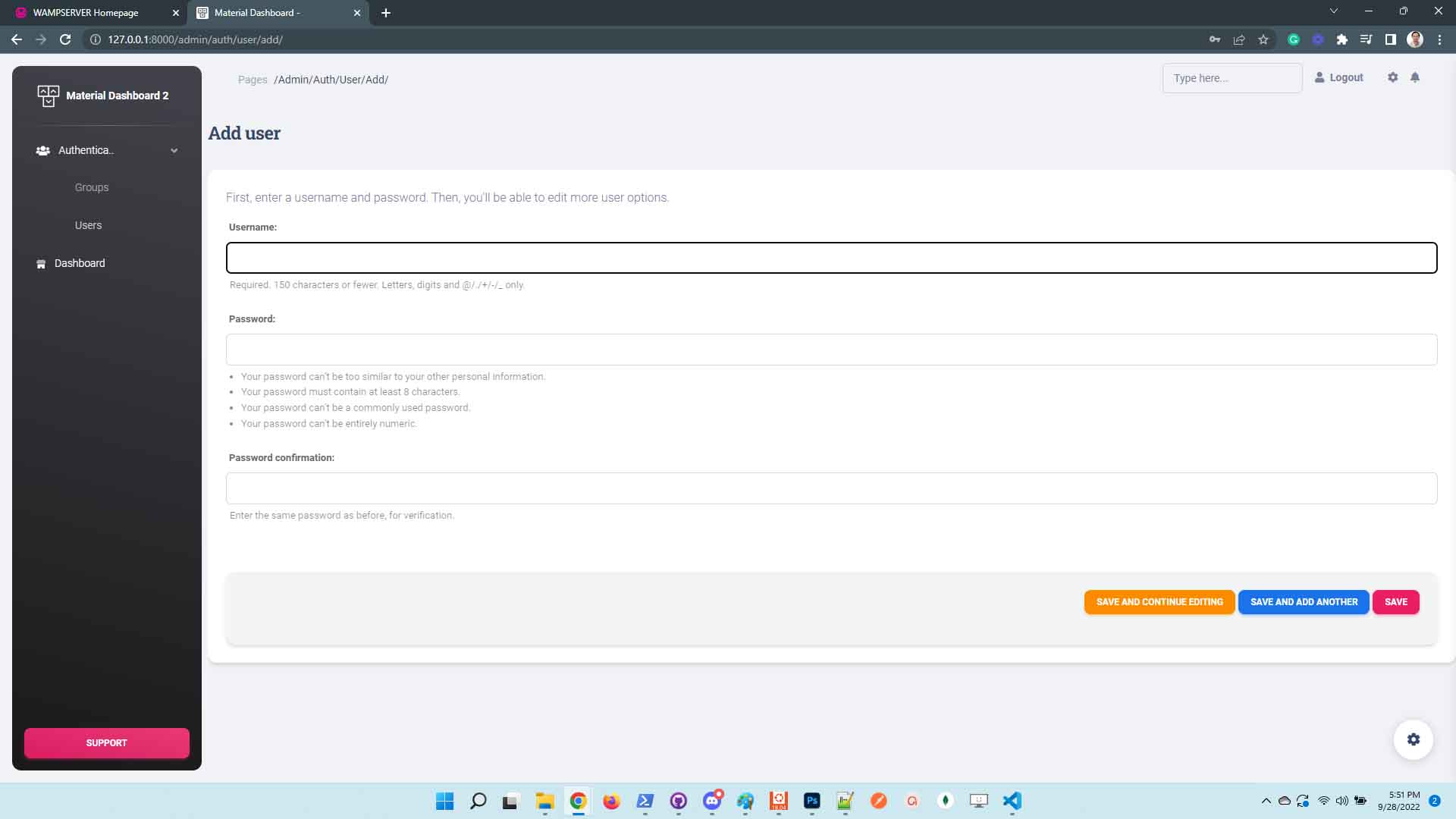Open a new browser tab
This screenshot has height=819, width=1456.
(x=386, y=13)
